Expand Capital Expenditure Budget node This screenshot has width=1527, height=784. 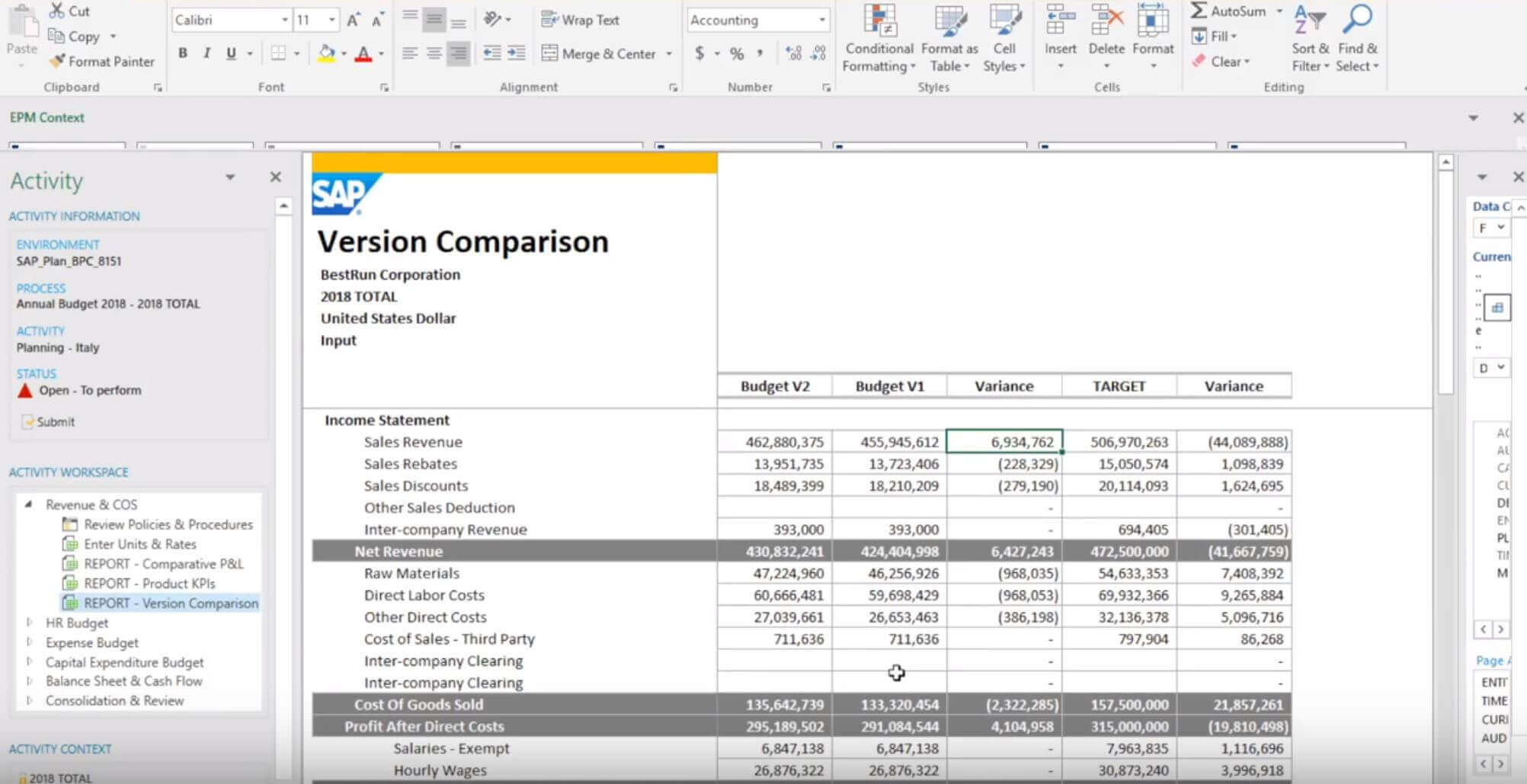click(30, 661)
